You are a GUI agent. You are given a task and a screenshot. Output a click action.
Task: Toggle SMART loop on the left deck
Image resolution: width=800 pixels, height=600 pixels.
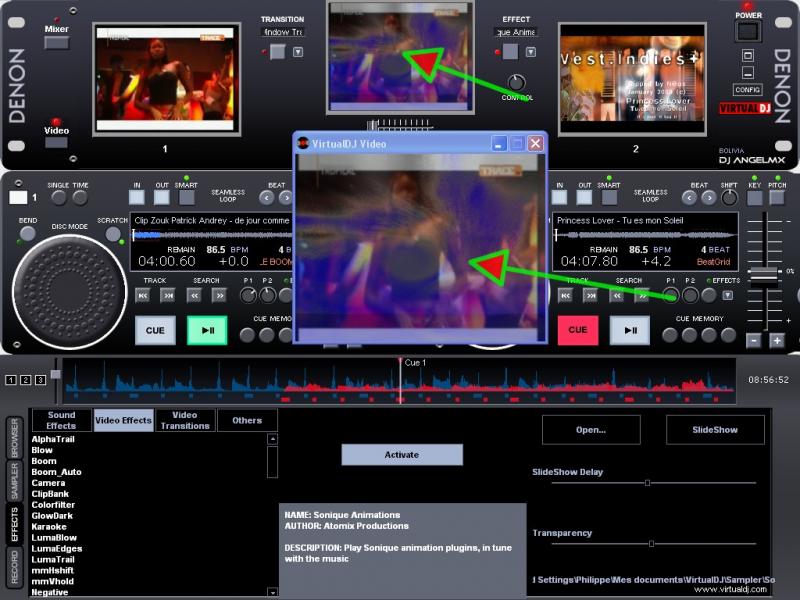point(186,197)
